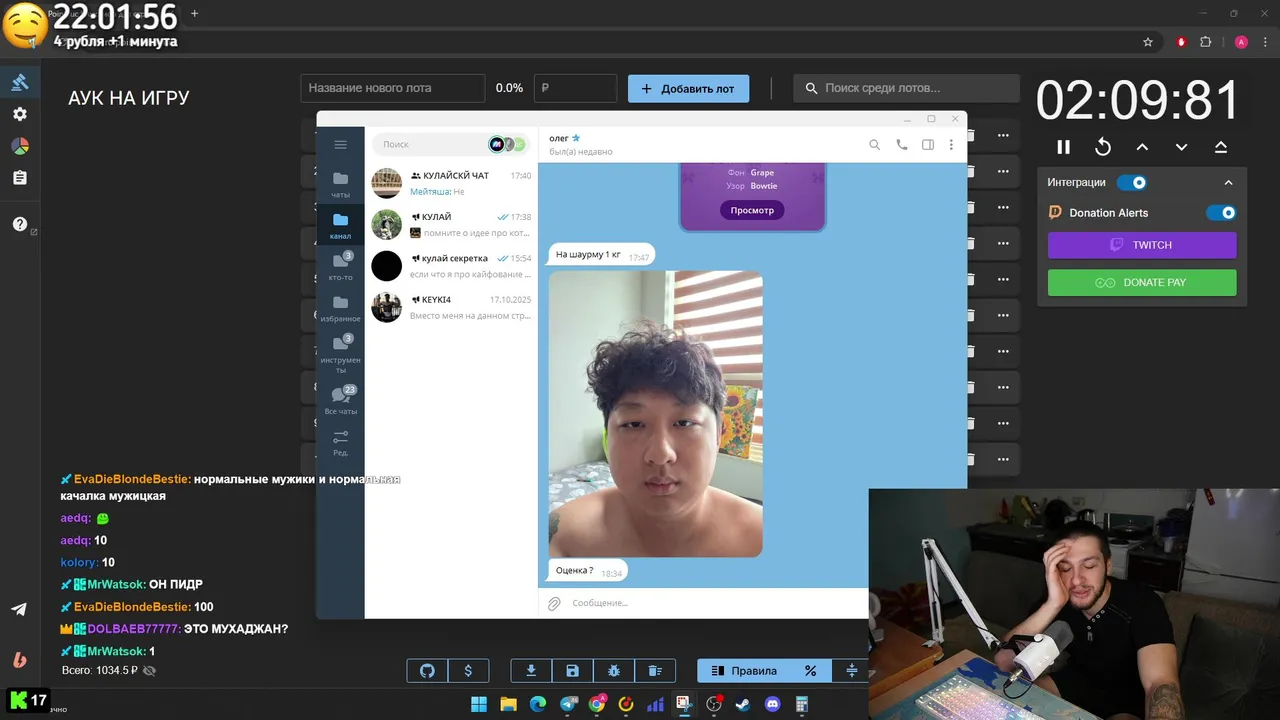Click the Ред. edit folders icon
The height and width of the screenshot is (720, 1280).
(340, 442)
